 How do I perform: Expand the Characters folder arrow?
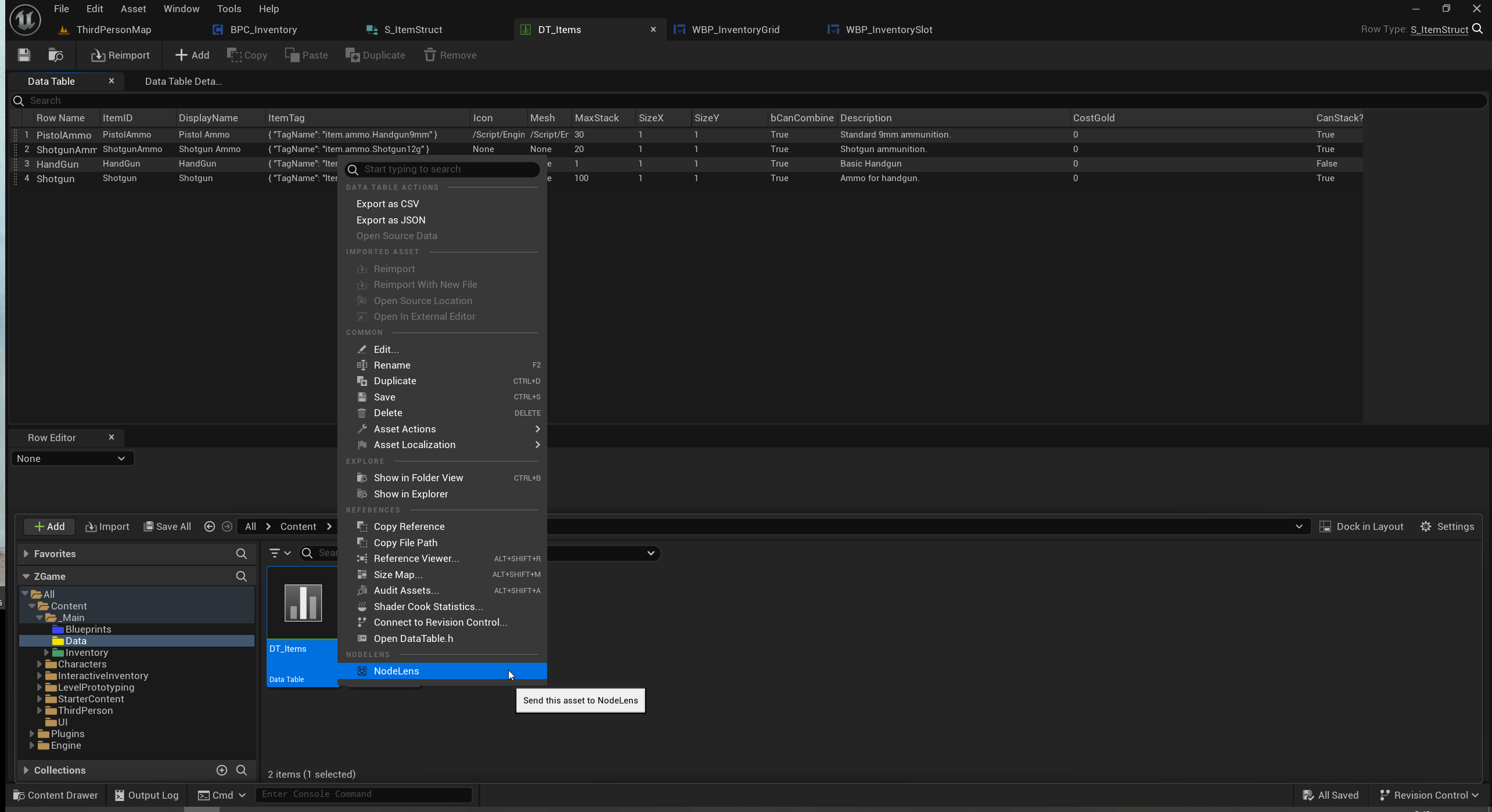coord(39,664)
